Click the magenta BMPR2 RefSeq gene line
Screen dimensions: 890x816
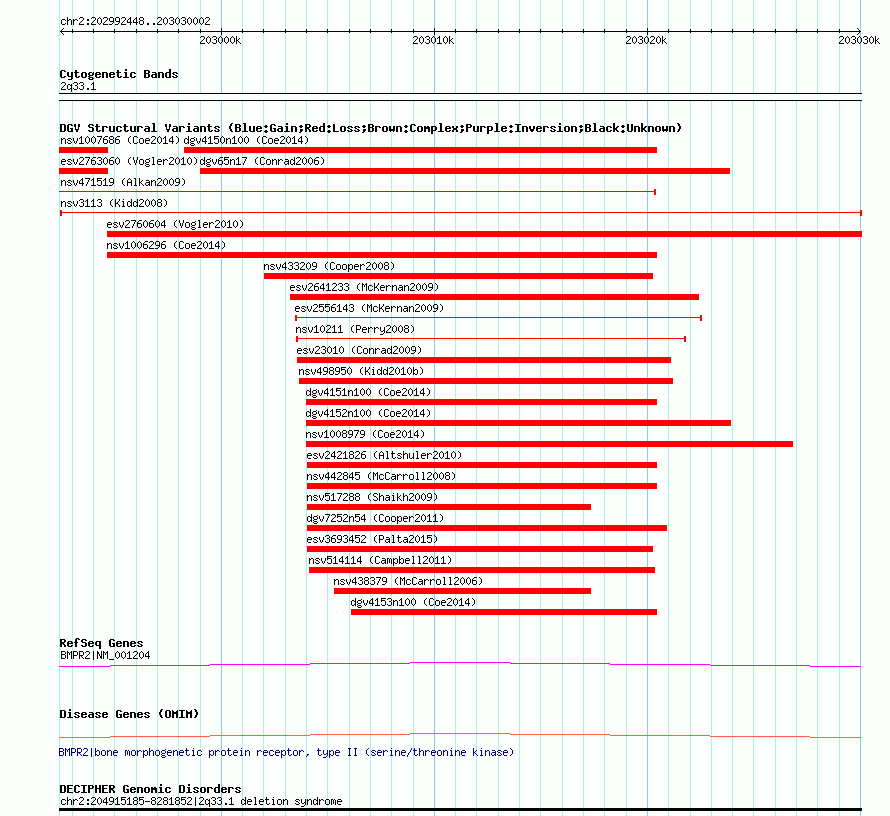coord(460,664)
